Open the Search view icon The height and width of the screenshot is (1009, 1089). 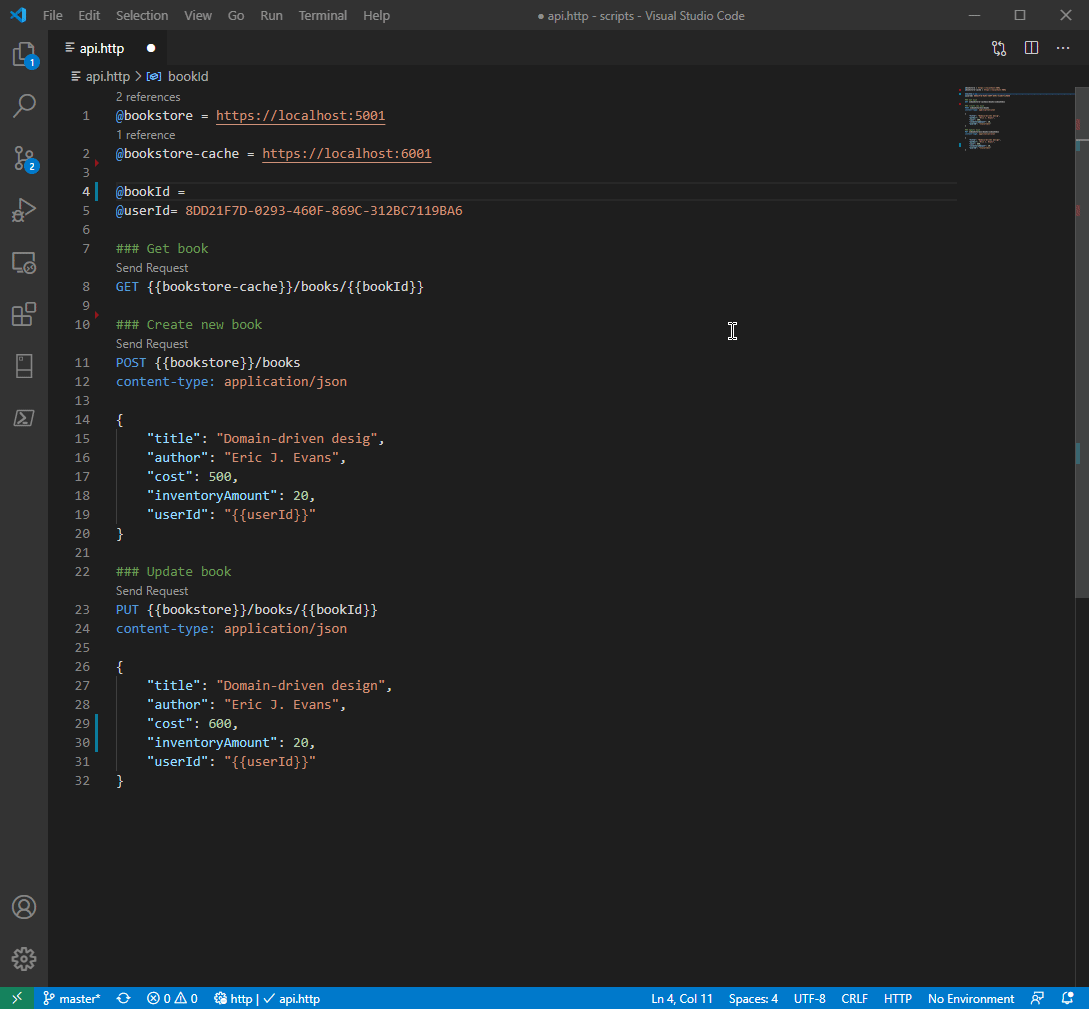24,106
